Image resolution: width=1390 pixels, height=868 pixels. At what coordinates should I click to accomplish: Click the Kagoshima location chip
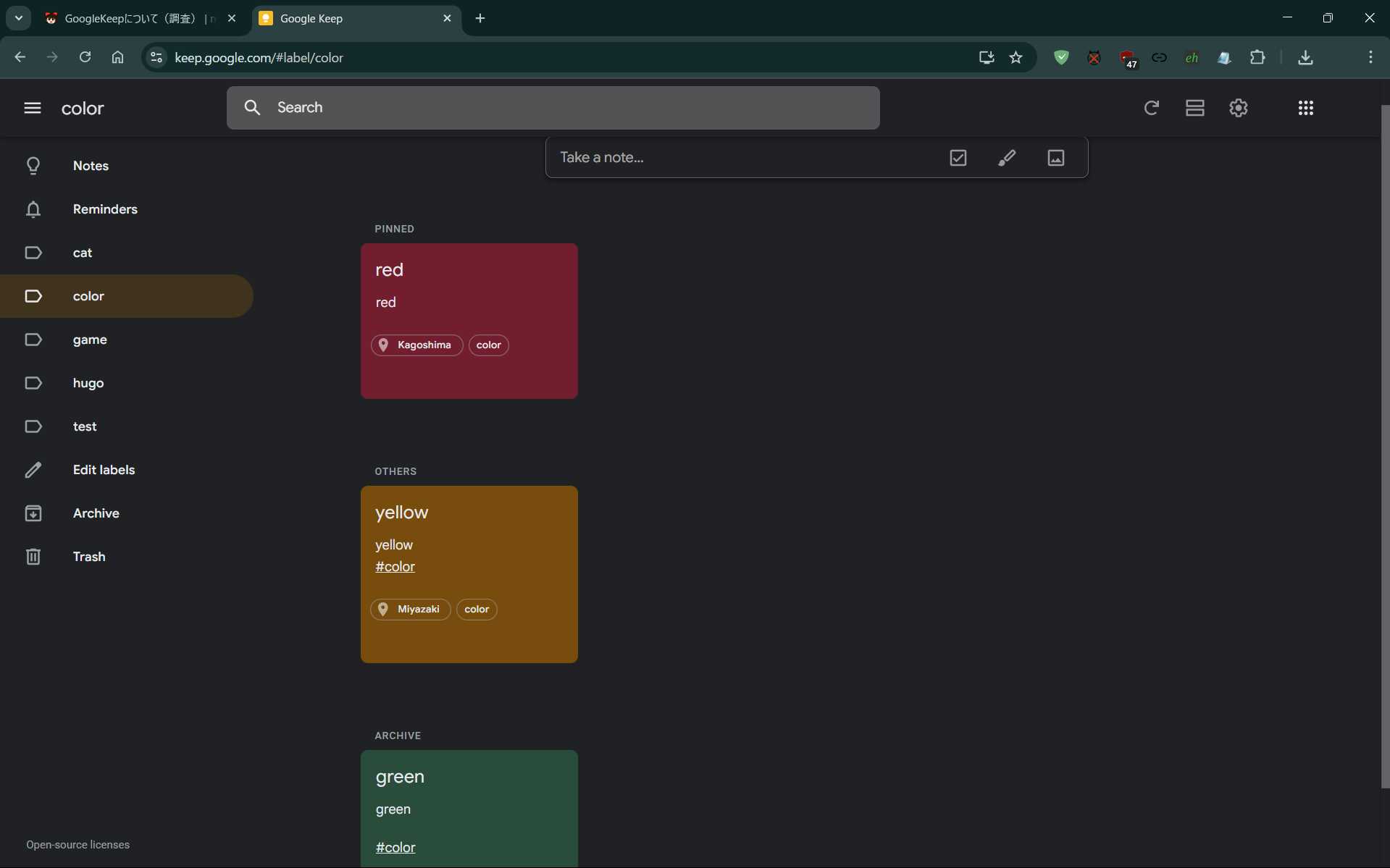tap(416, 345)
